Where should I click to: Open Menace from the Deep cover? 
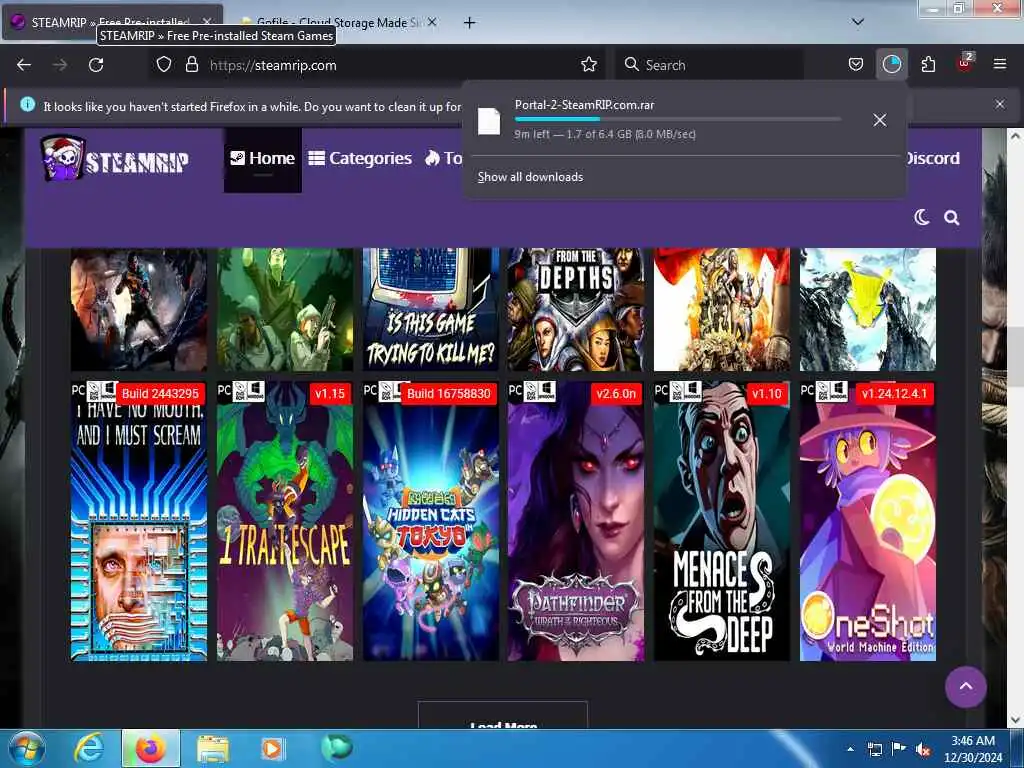[722, 522]
